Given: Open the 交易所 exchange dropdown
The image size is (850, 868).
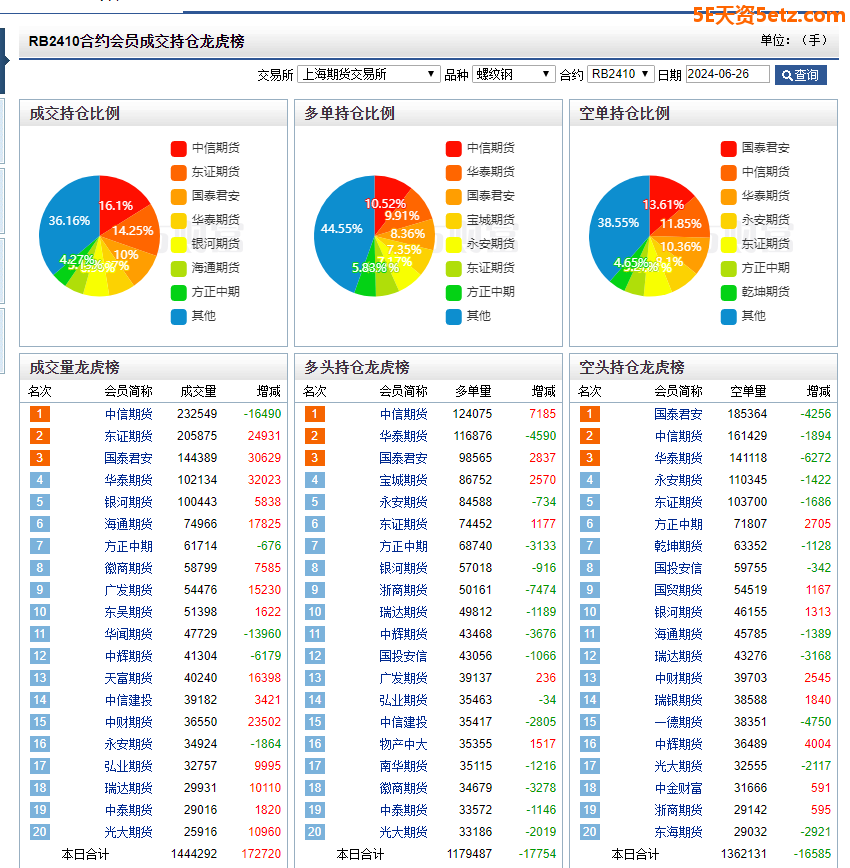Looking at the screenshot, I should [x=368, y=74].
